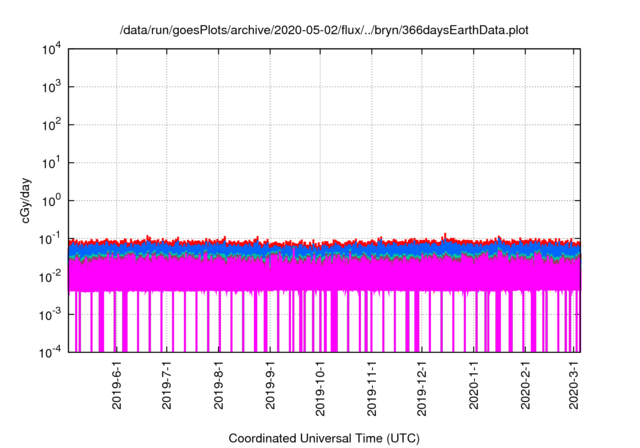
Task: Click the 10^-2 y-axis tick label
Action: (x=50, y=277)
